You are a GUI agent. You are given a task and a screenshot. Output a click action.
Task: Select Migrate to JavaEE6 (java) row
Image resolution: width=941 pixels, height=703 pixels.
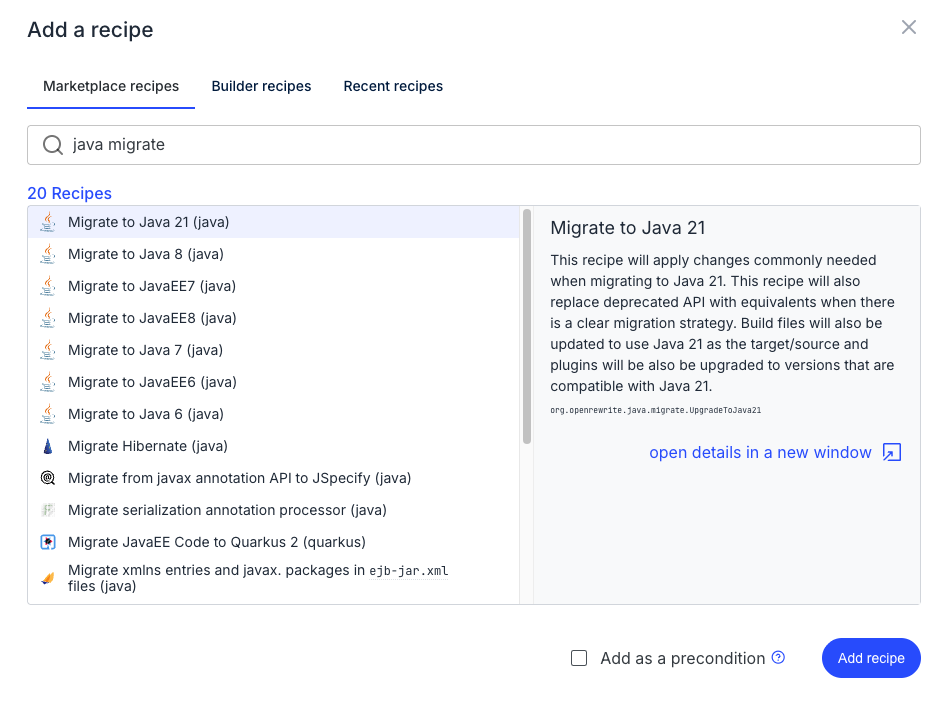[x=274, y=382]
